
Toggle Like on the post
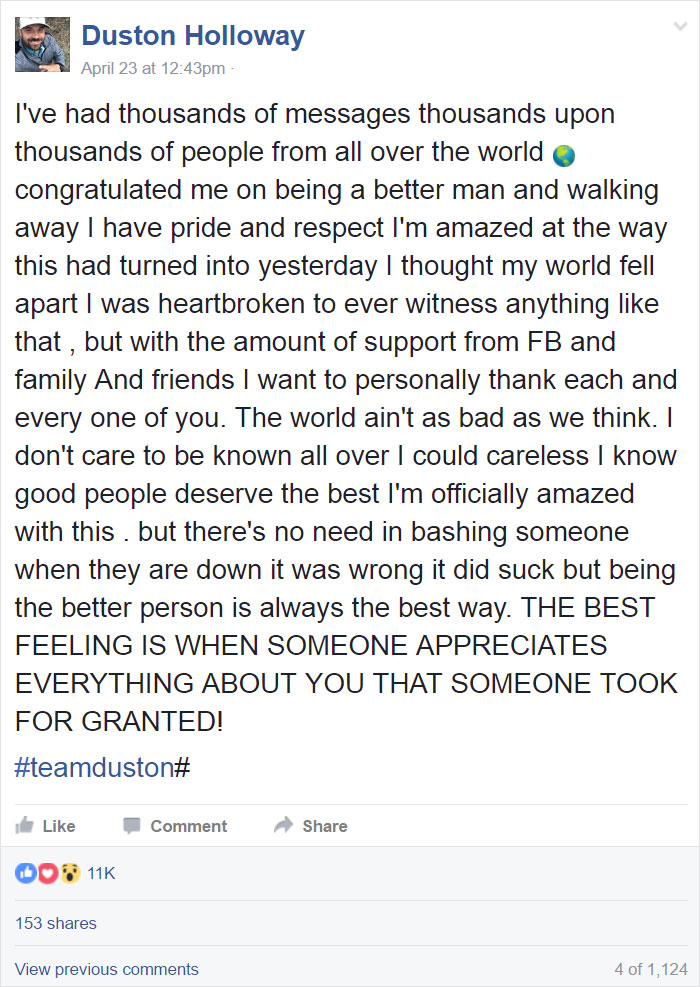(45, 826)
